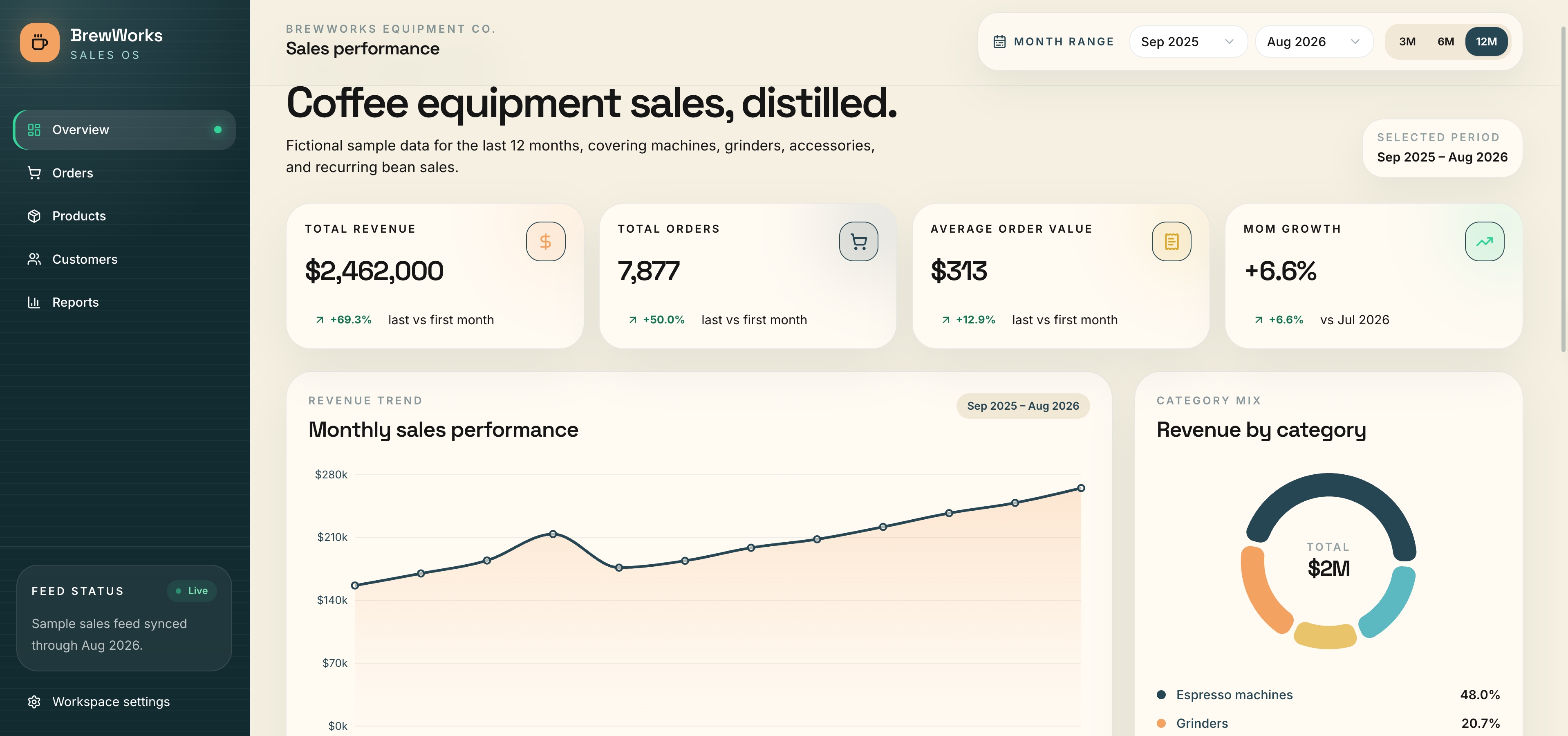Click the BrewWorks brand name

(116, 35)
